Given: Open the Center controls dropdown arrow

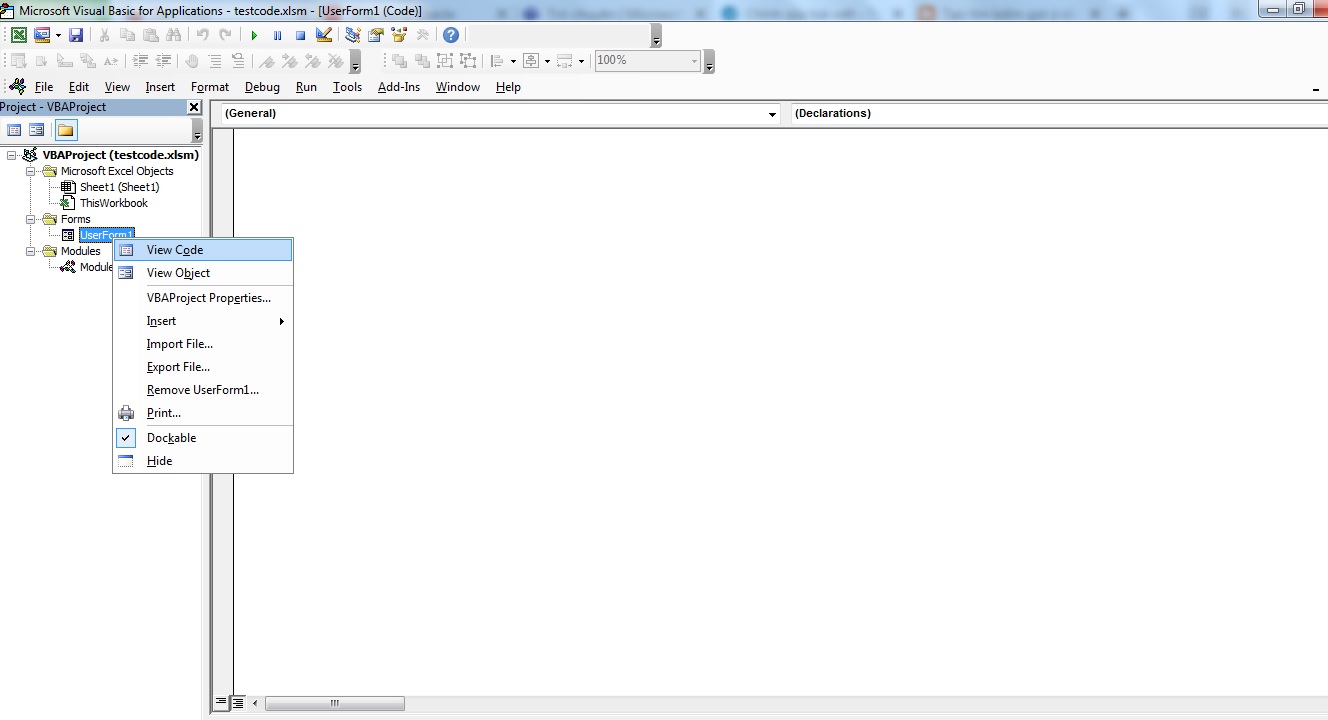Looking at the screenshot, I should coord(547,61).
